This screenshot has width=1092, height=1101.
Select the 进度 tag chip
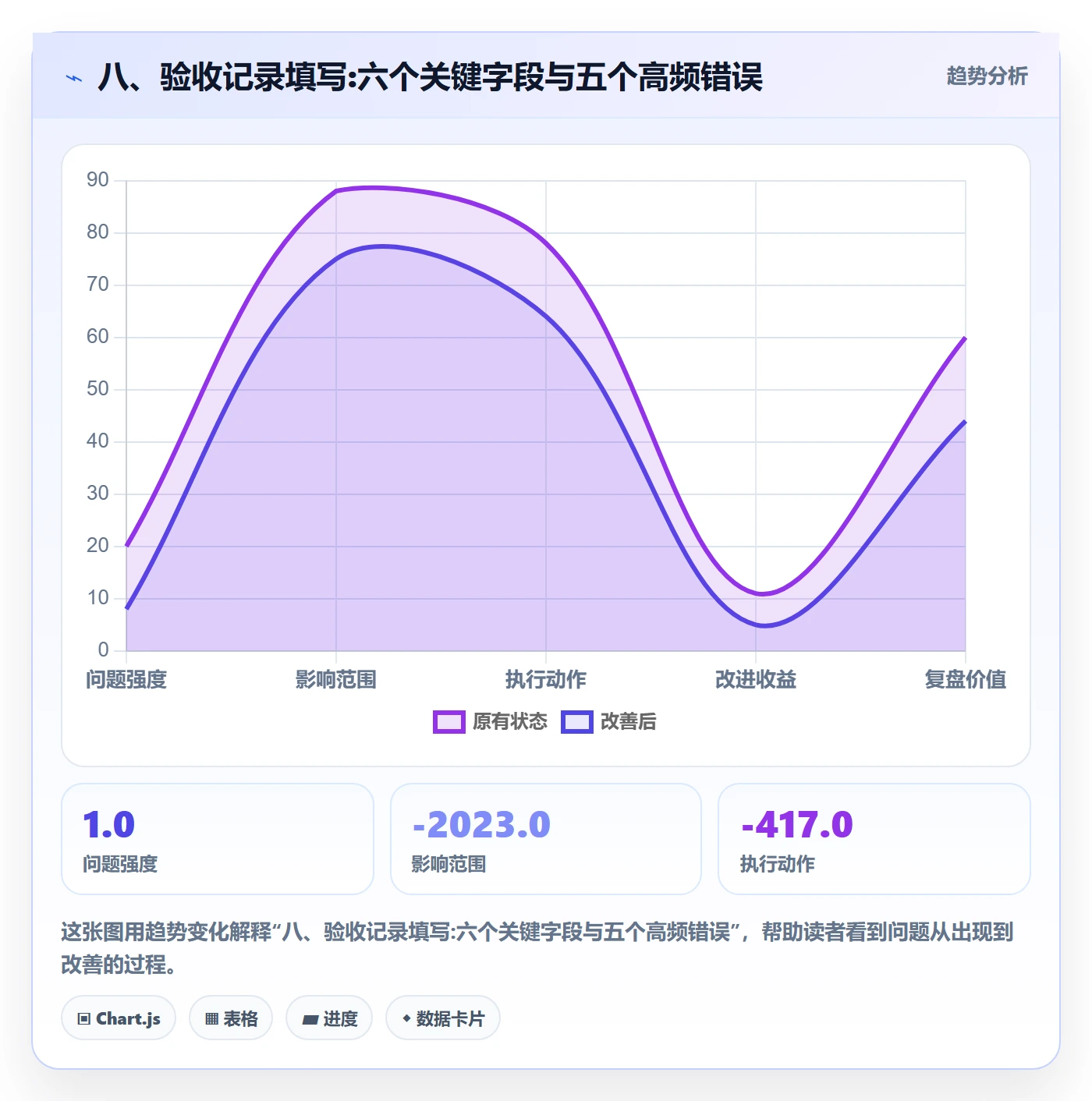329,1018
